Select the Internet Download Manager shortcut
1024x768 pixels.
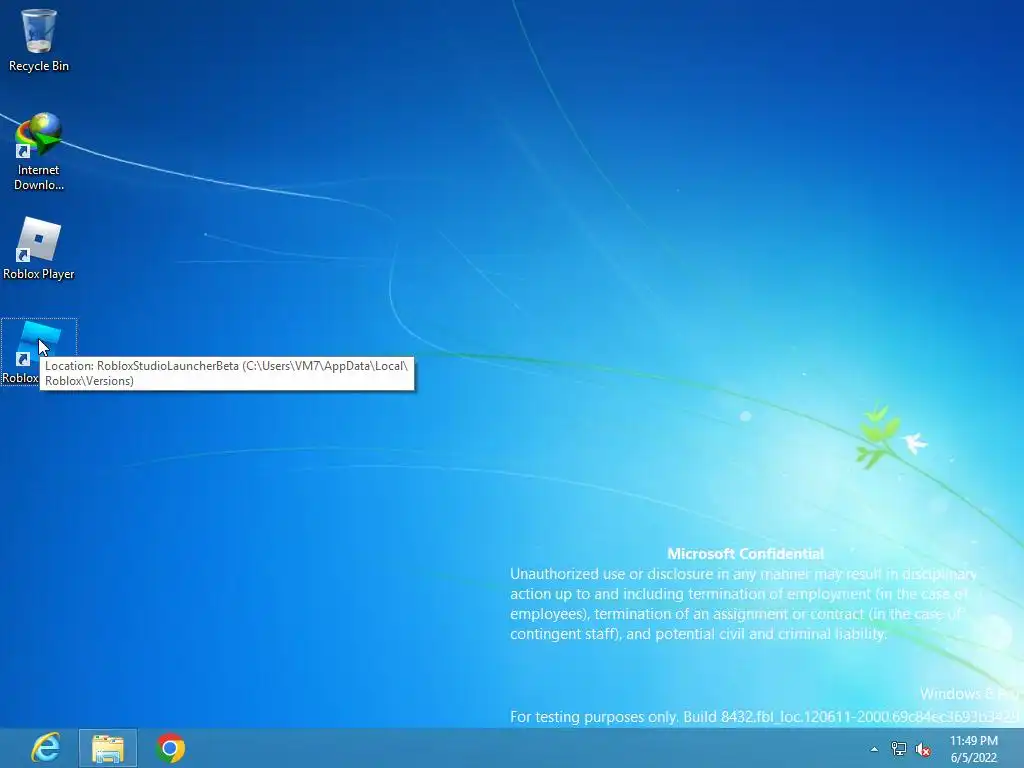click(x=39, y=152)
